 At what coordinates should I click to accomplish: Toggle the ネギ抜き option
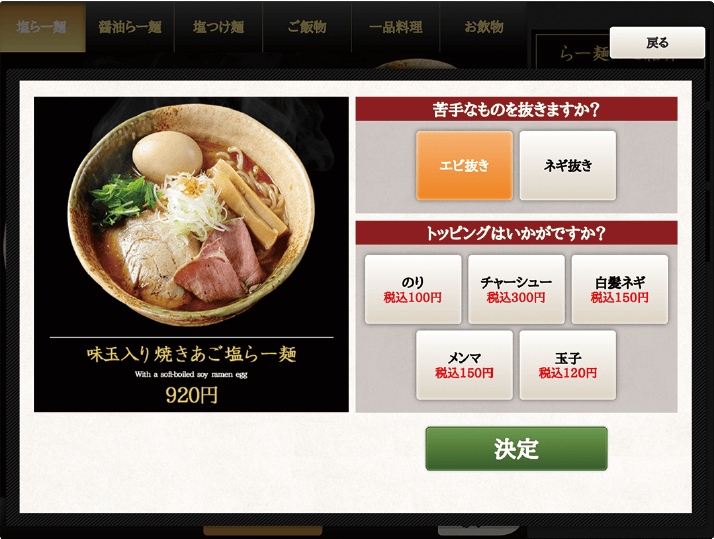pos(567,165)
